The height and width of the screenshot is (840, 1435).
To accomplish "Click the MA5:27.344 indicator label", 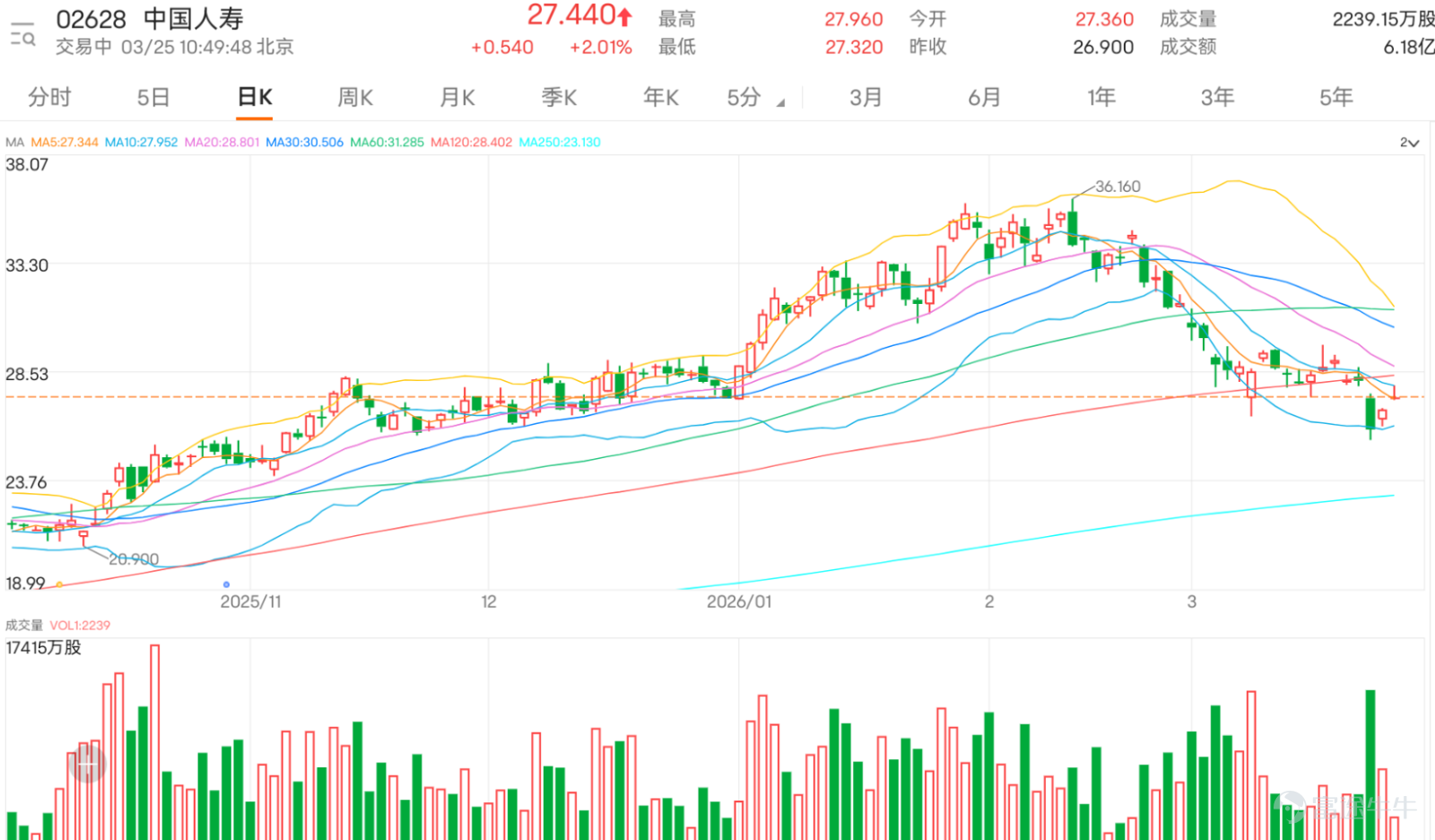I will coord(65,143).
